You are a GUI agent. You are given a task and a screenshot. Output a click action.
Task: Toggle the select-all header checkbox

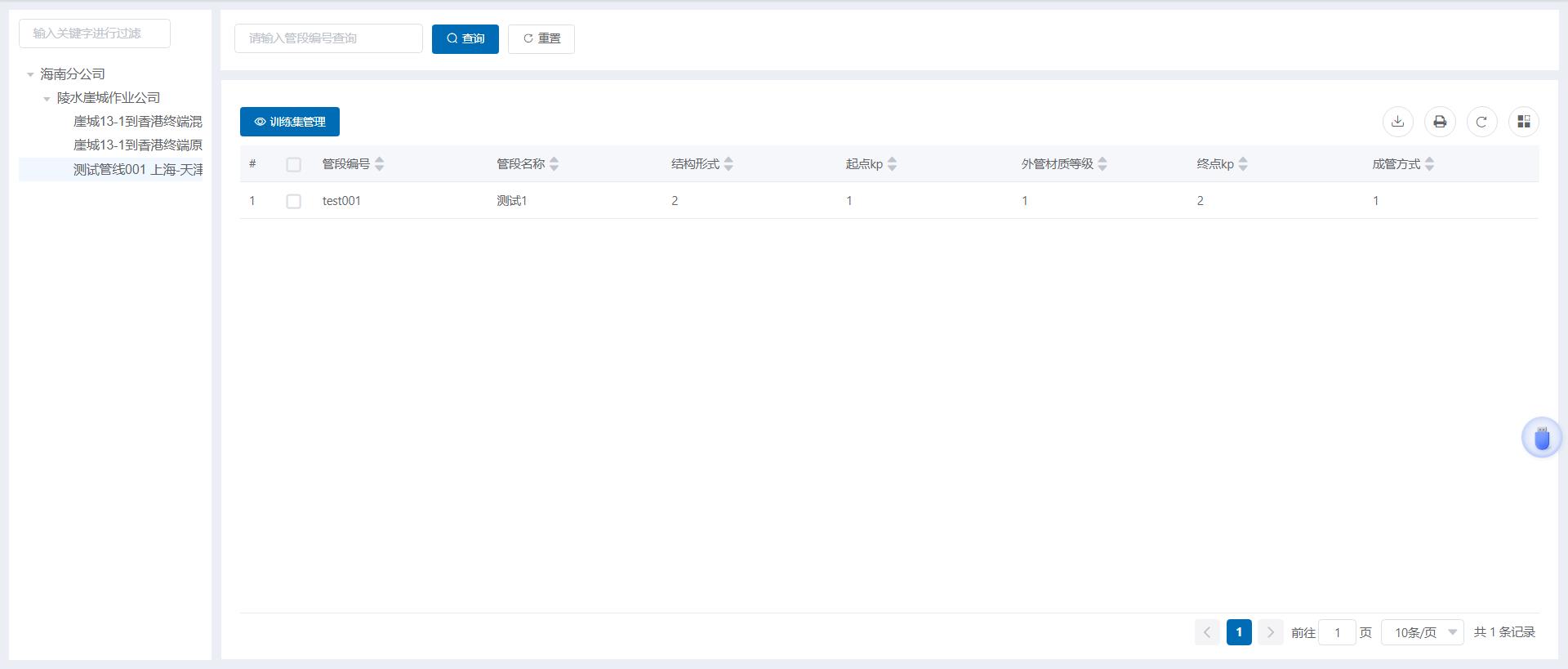point(294,165)
